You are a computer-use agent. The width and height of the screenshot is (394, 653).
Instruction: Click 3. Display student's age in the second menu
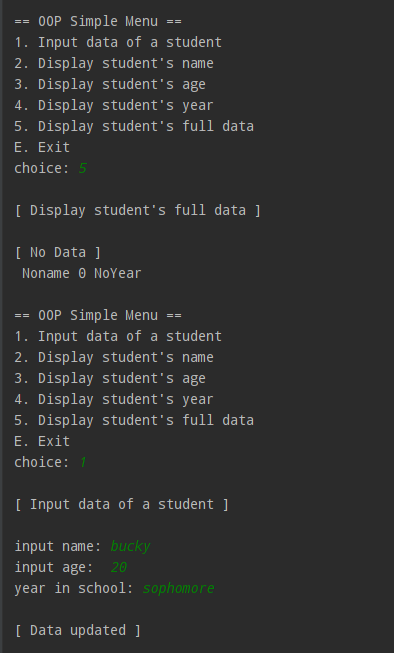coord(110,378)
